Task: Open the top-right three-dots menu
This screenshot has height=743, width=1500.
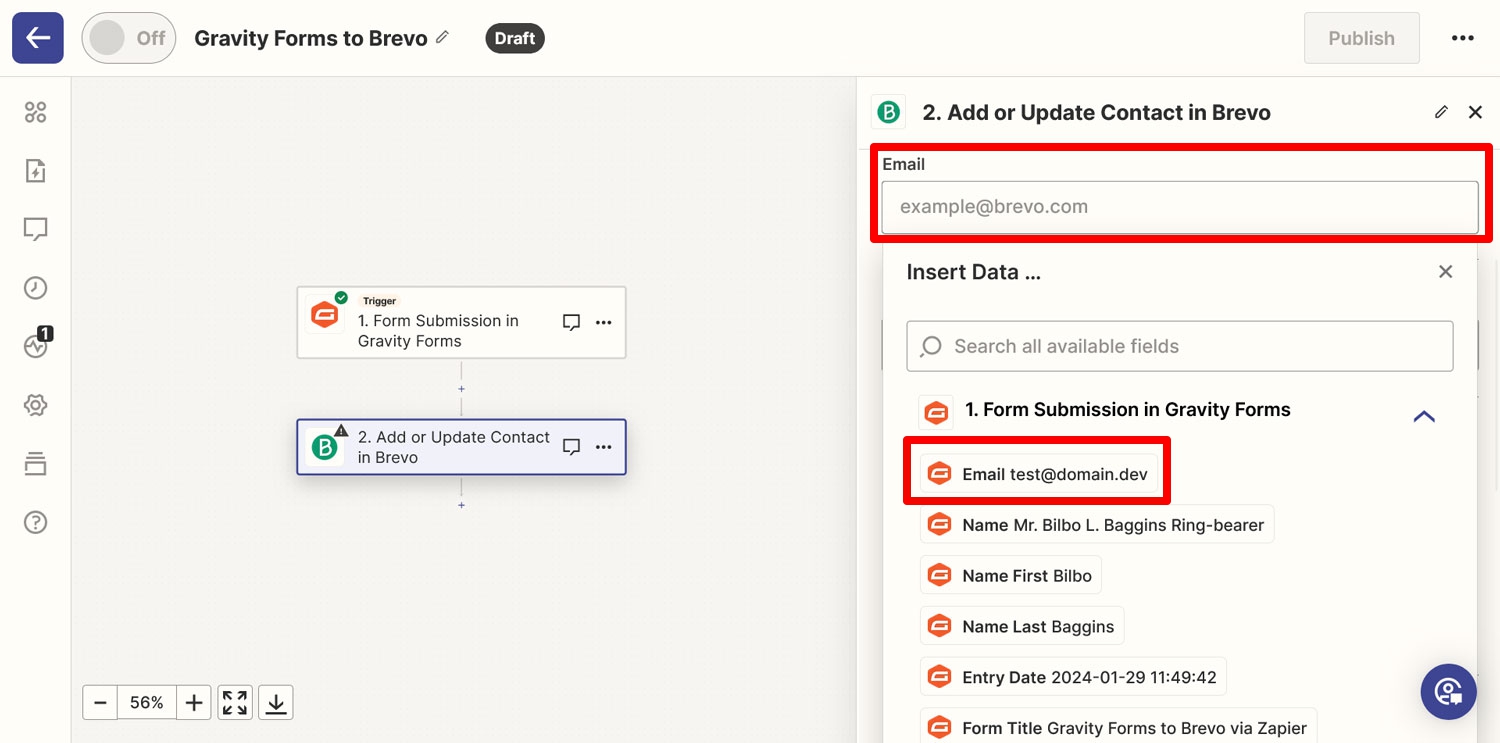Action: click(1462, 38)
